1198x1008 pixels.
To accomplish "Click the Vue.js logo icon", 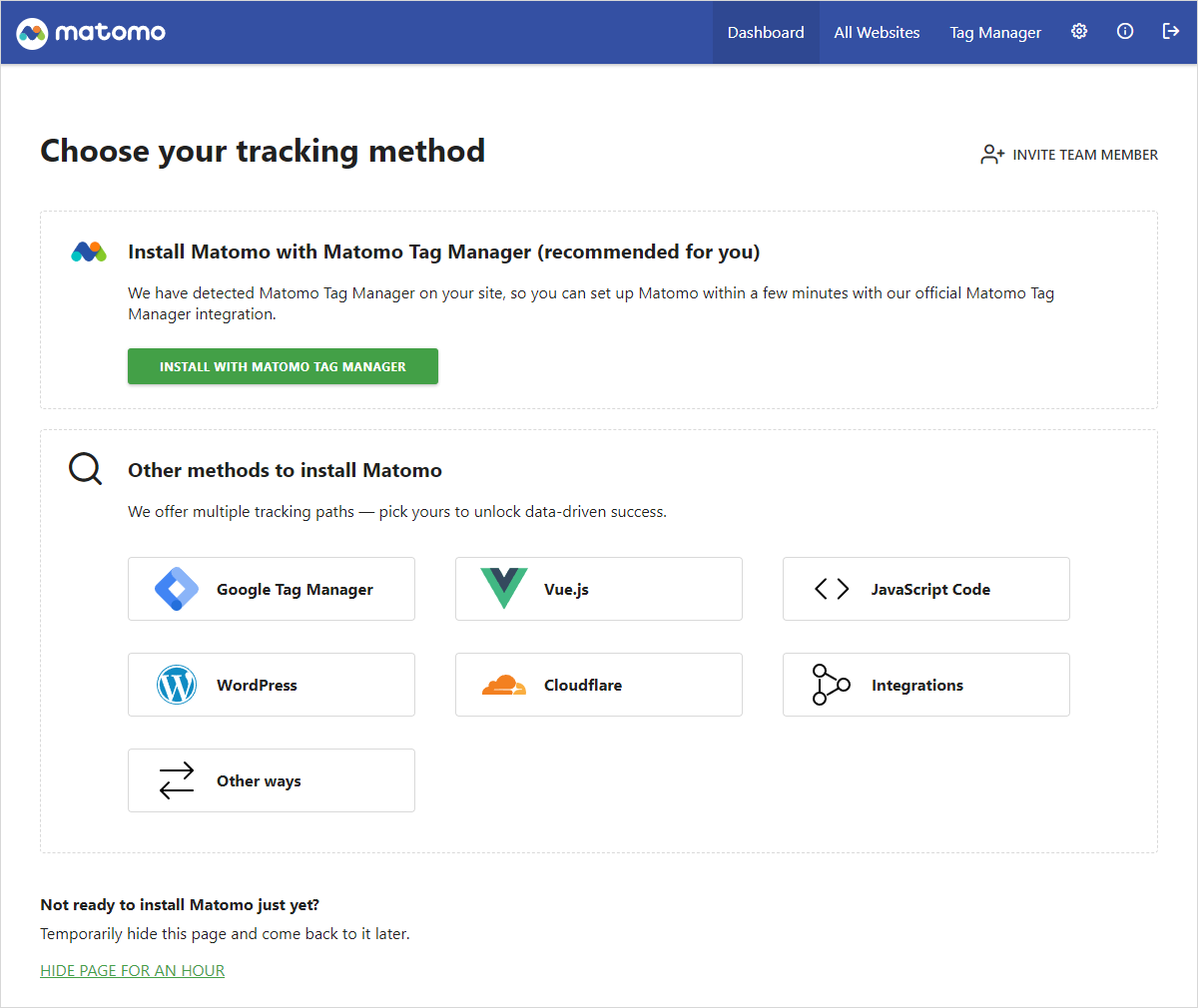I will click(504, 589).
